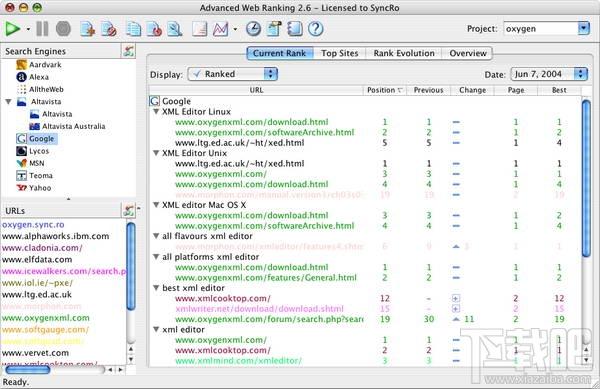
Task: Click the blue notebook icon in toolbar
Action: [295, 29]
